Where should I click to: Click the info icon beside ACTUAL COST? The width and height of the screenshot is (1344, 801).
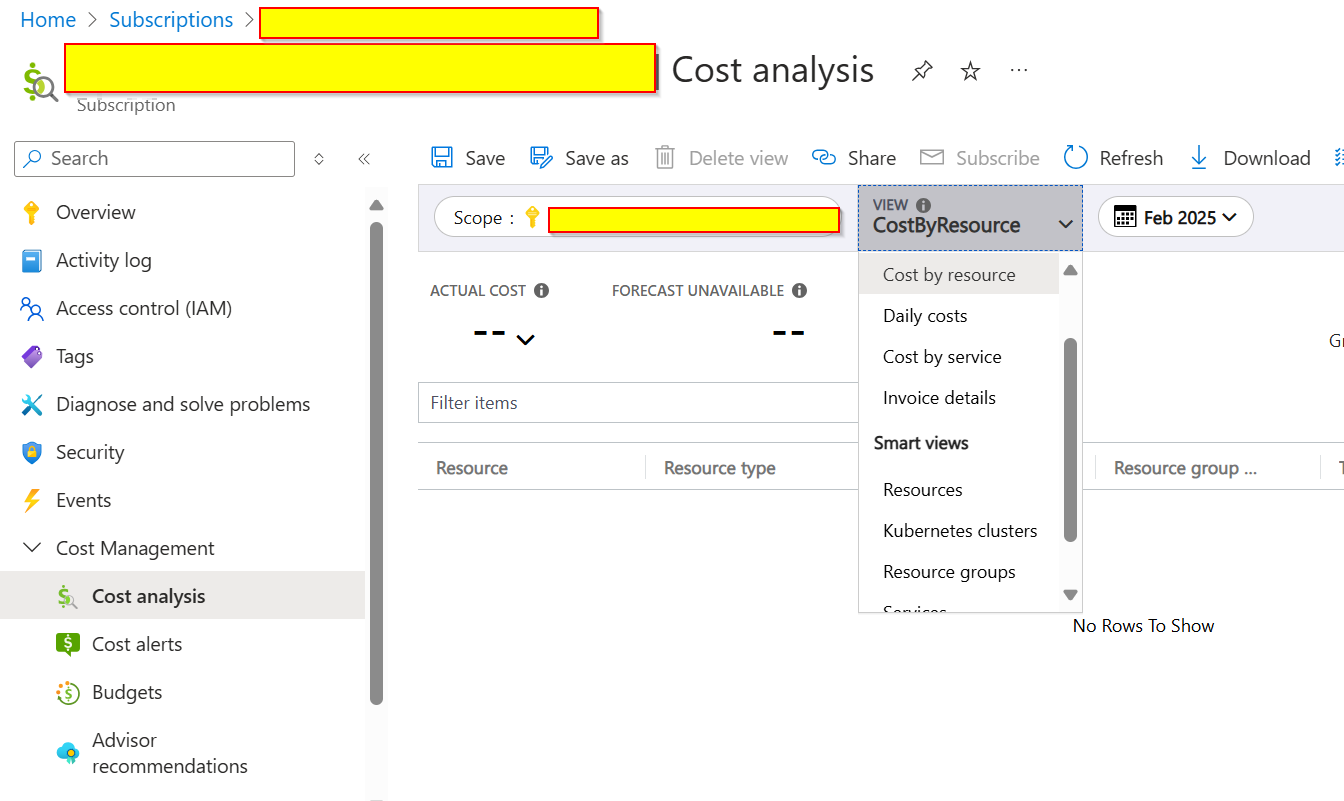point(541,291)
